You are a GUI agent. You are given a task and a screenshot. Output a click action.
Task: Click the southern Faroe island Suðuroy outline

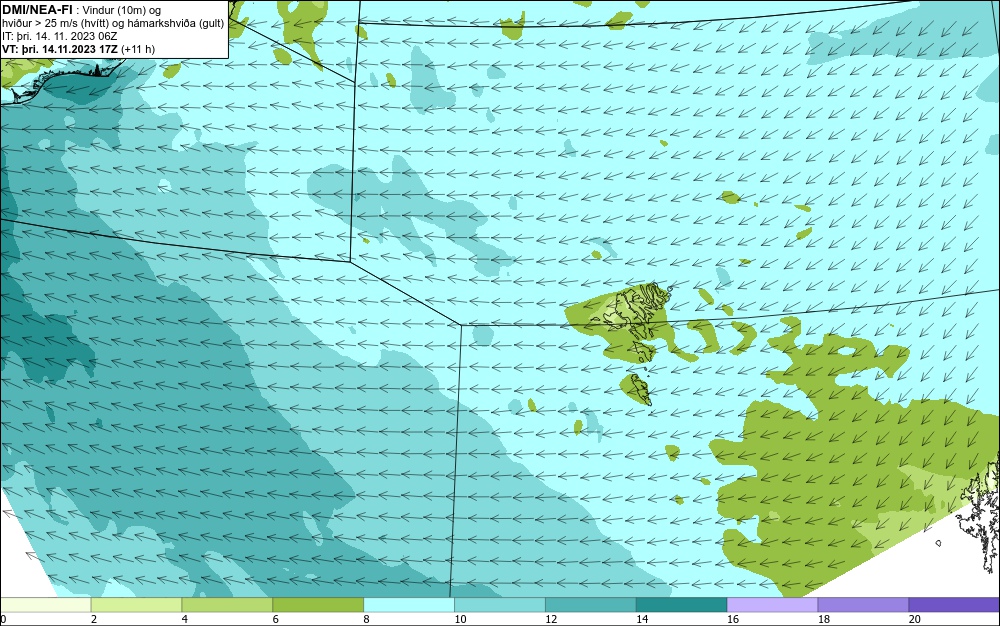[x=640, y=389]
